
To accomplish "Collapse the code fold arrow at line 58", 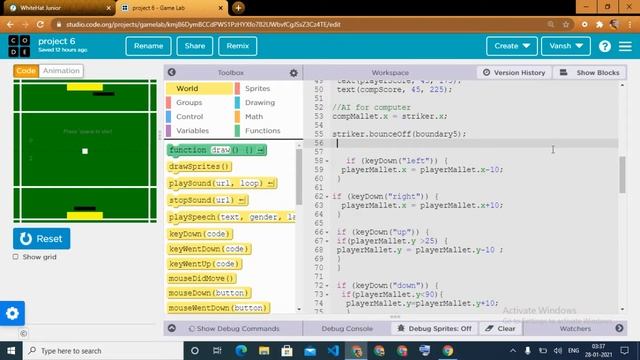I will click(x=327, y=161).
